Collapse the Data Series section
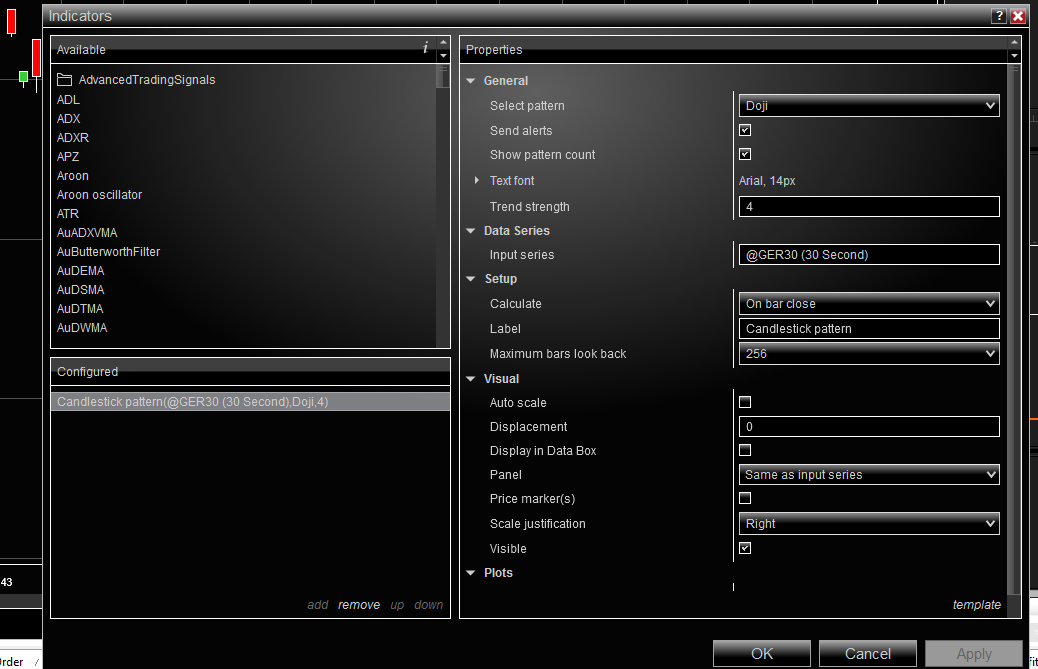This screenshot has width=1038, height=669. pos(471,231)
